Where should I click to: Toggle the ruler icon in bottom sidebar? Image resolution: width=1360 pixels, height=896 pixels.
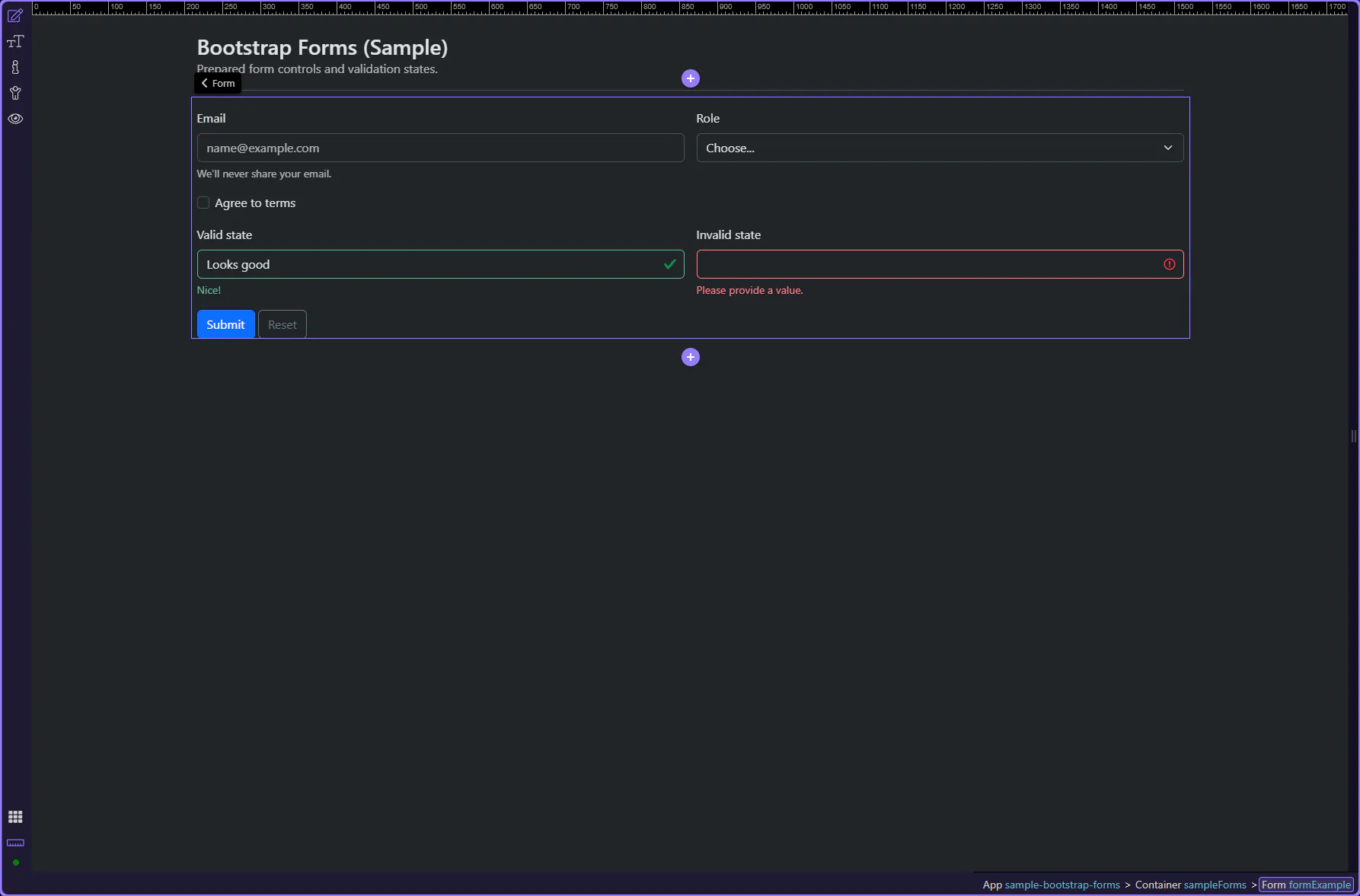pyautogui.click(x=15, y=843)
